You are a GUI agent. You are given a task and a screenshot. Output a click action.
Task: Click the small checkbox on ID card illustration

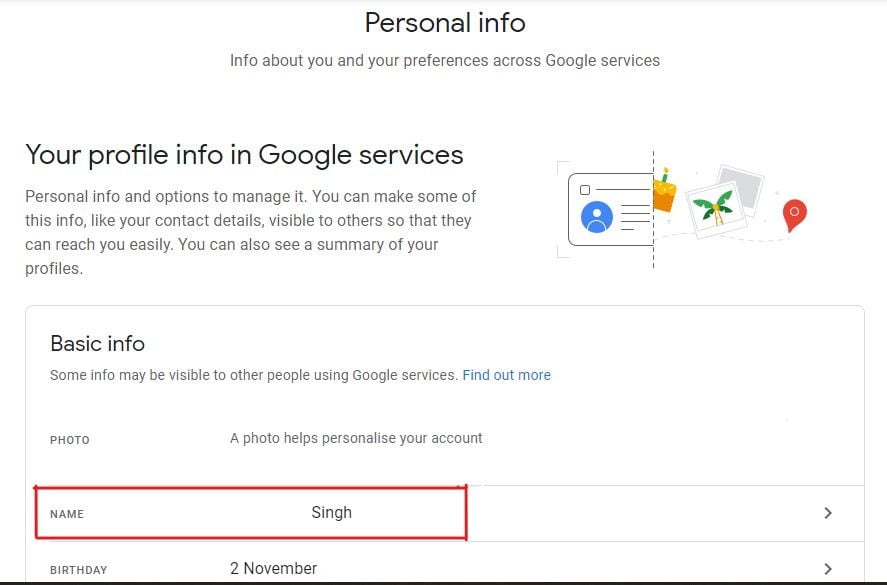coord(585,190)
